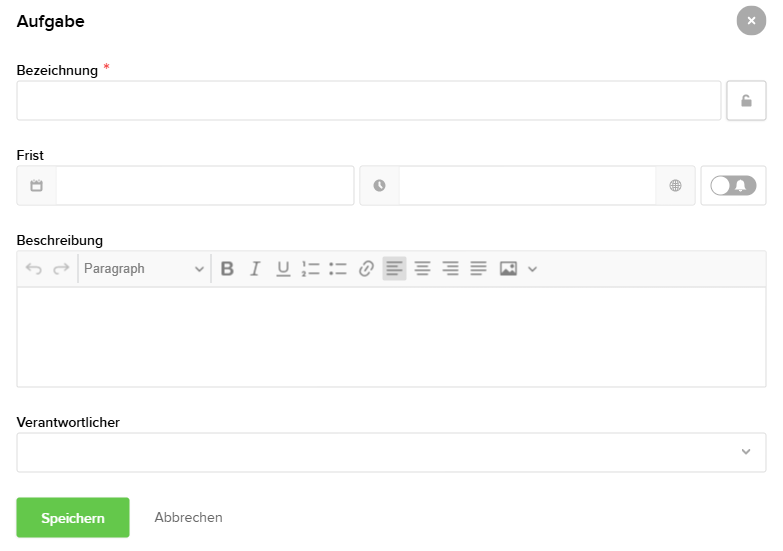Screen dimensions: 783x551
Task: Click the Abbrechen link
Action: (188, 518)
